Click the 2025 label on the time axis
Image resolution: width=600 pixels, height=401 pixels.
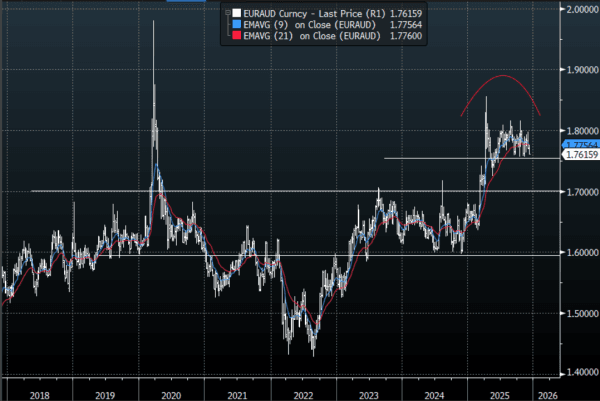tap(500, 396)
